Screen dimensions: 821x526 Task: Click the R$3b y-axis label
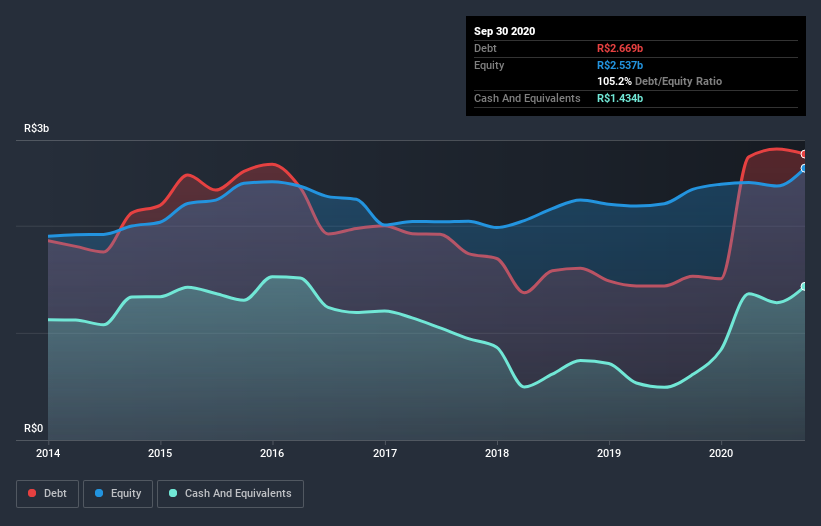(37, 129)
